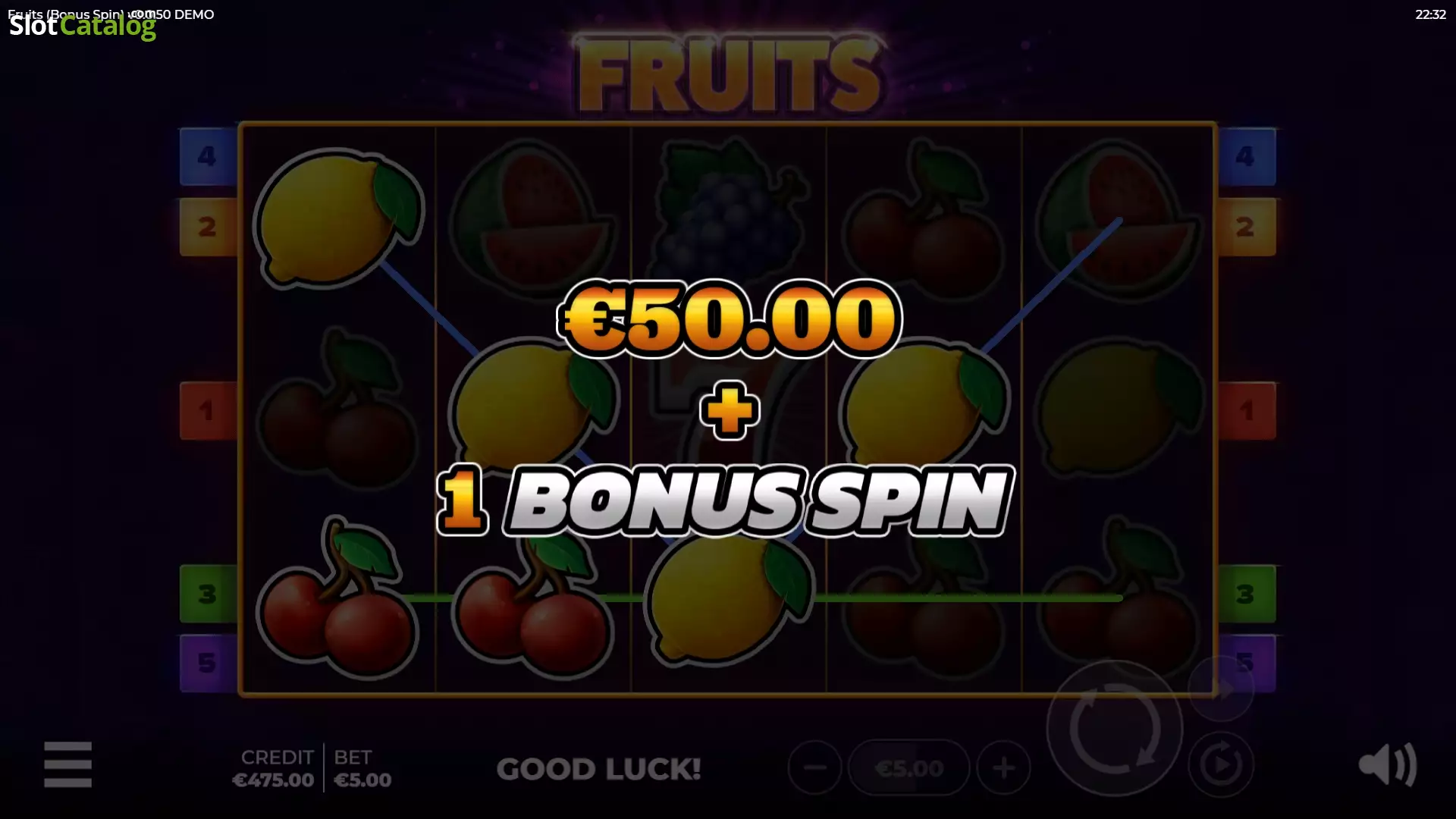Screen dimensions: 1456x819
Task: Click the large spin button
Action: tap(1114, 729)
